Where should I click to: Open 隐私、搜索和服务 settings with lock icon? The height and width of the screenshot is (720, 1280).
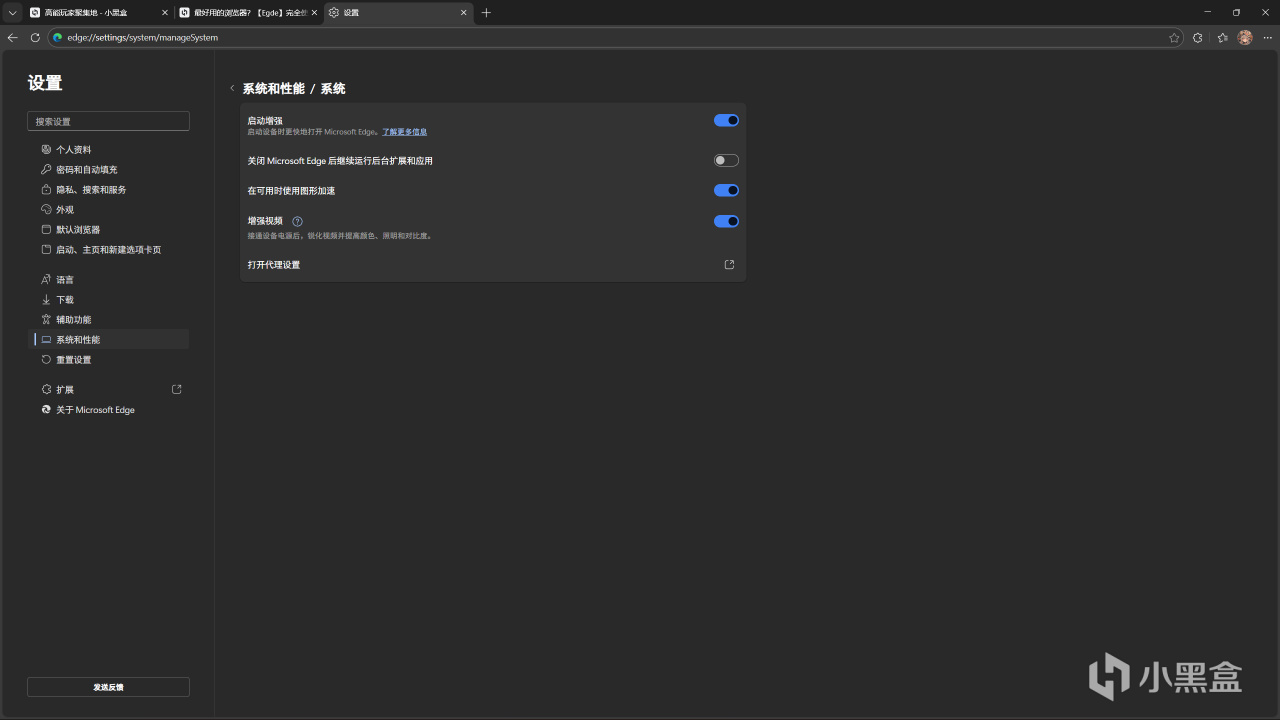click(108, 190)
